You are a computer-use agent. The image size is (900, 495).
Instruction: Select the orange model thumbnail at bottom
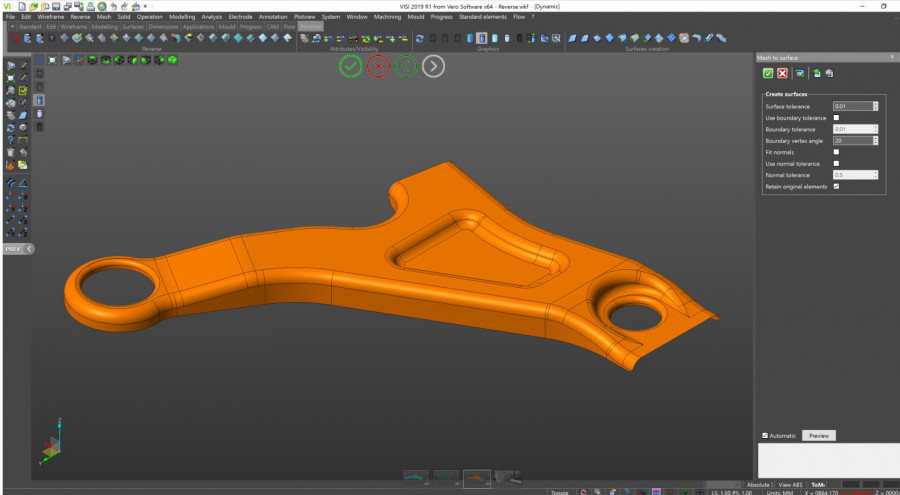pos(476,478)
